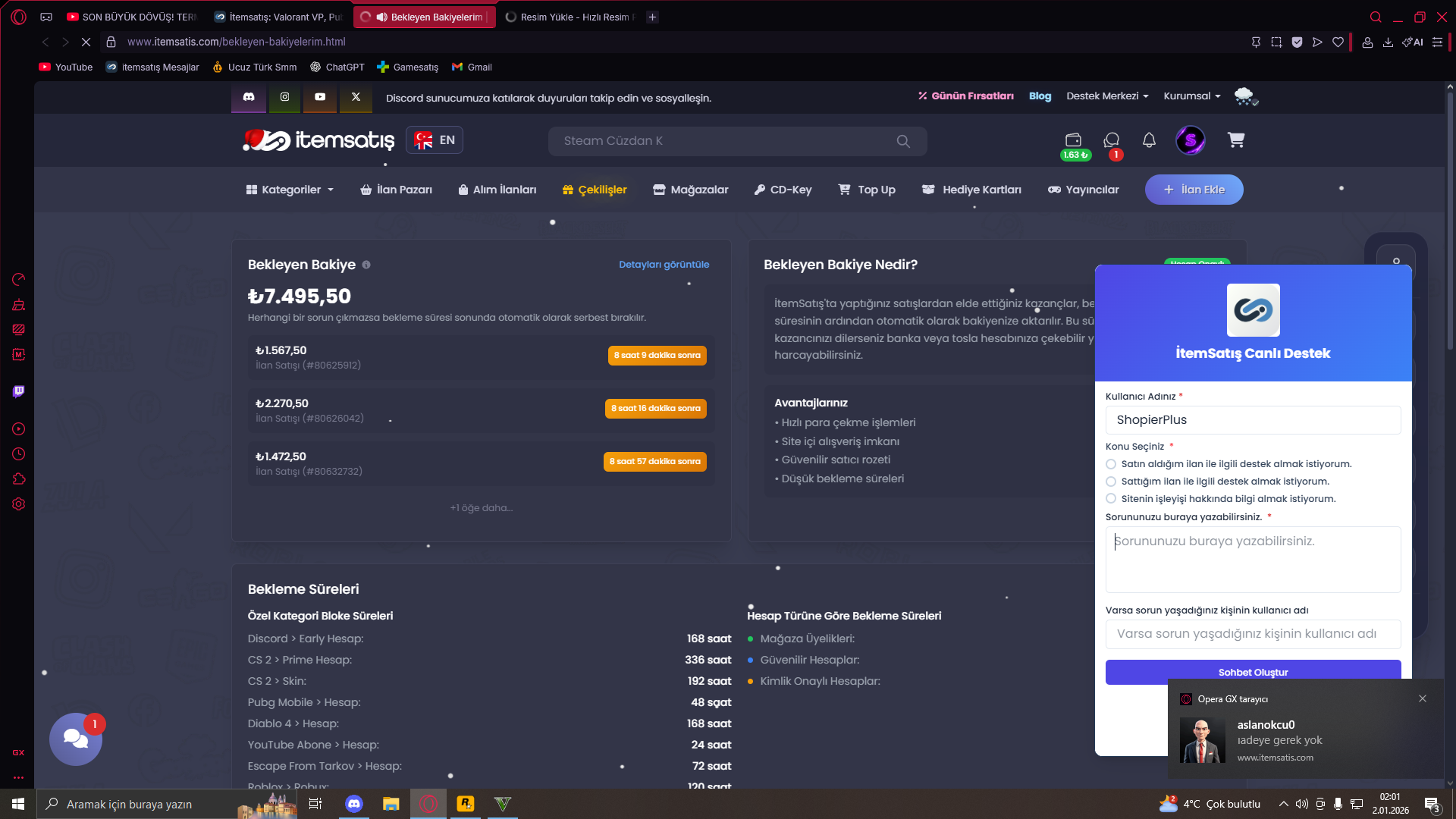Open the user profile avatar
The image size is (1456, 819).
click(x=1191, y=140)
